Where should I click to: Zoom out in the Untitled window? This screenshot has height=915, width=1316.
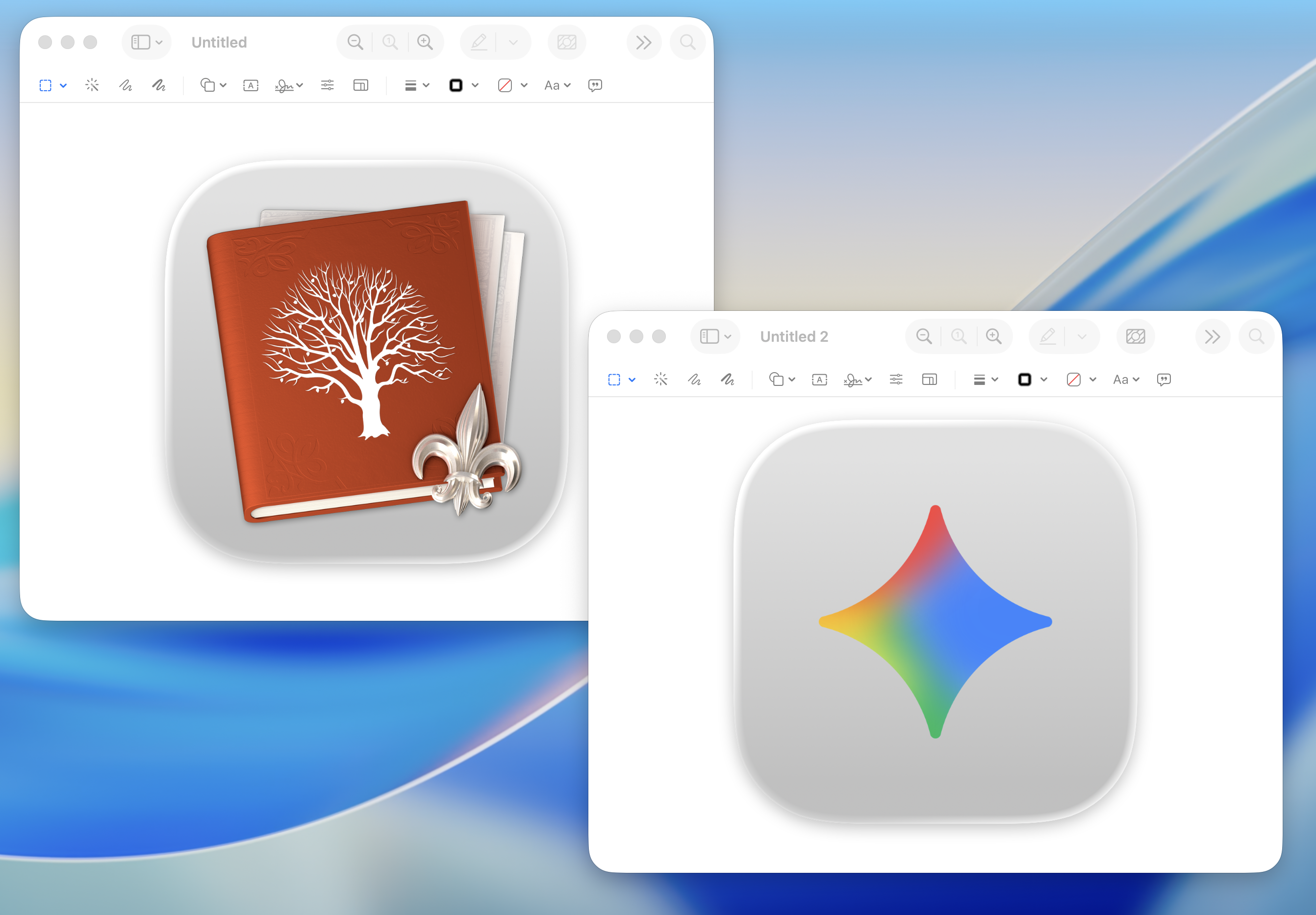pos(355,42)
